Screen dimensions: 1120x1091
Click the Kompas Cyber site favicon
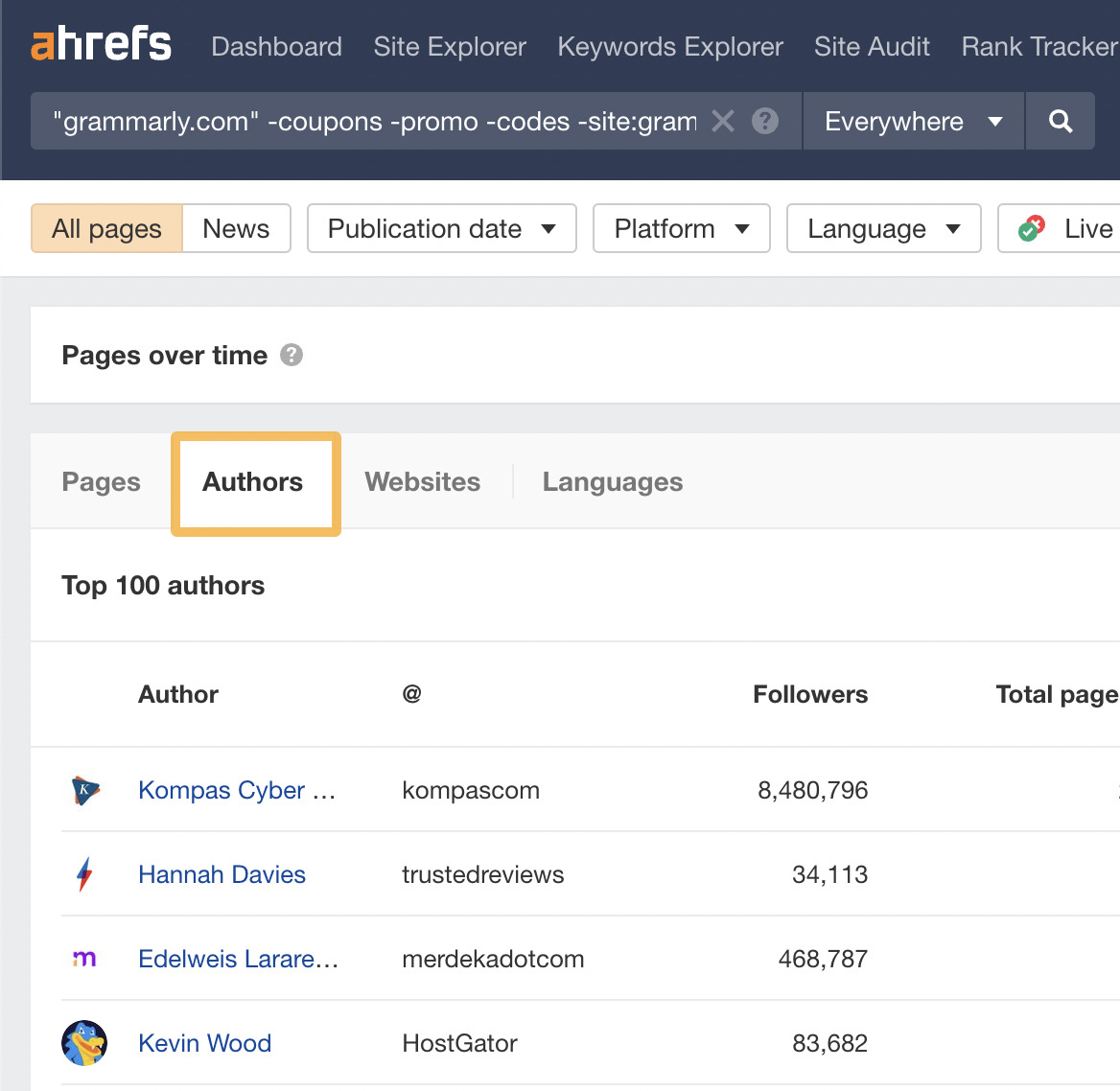pos(84,790)
